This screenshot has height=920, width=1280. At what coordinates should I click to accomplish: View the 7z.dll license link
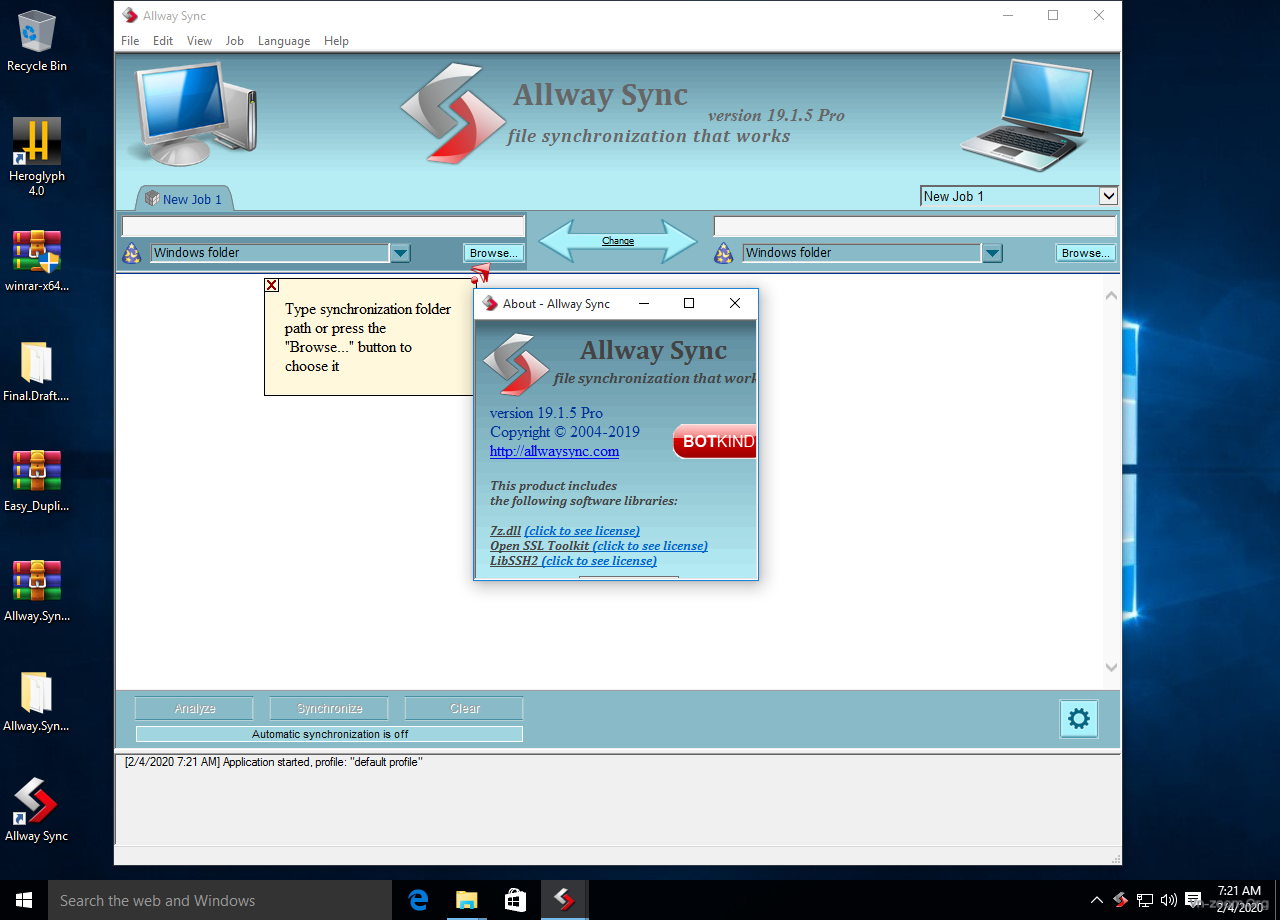tap(582, 531)
